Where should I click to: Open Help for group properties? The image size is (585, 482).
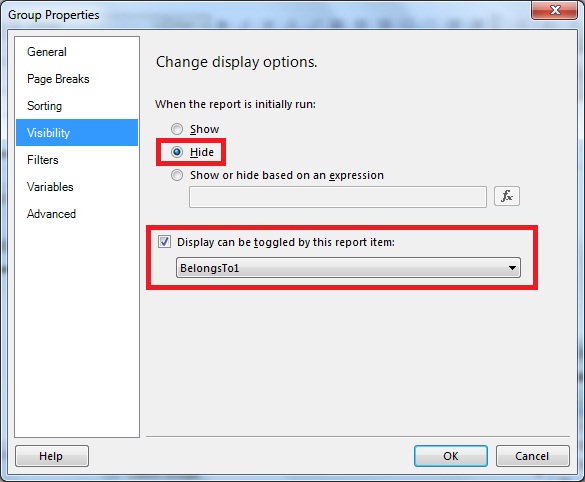[52, 456]
